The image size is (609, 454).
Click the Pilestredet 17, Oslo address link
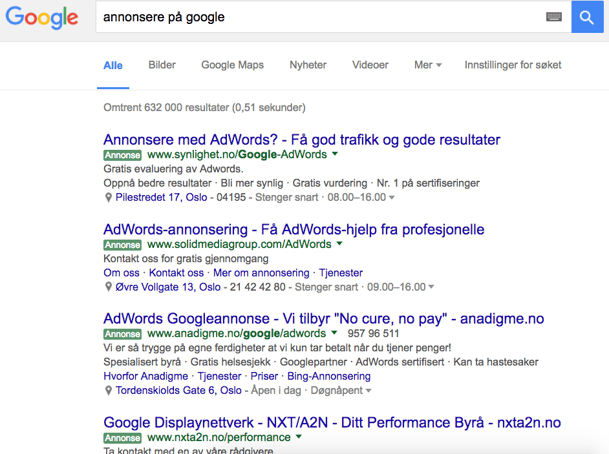[x=161, y=197]
